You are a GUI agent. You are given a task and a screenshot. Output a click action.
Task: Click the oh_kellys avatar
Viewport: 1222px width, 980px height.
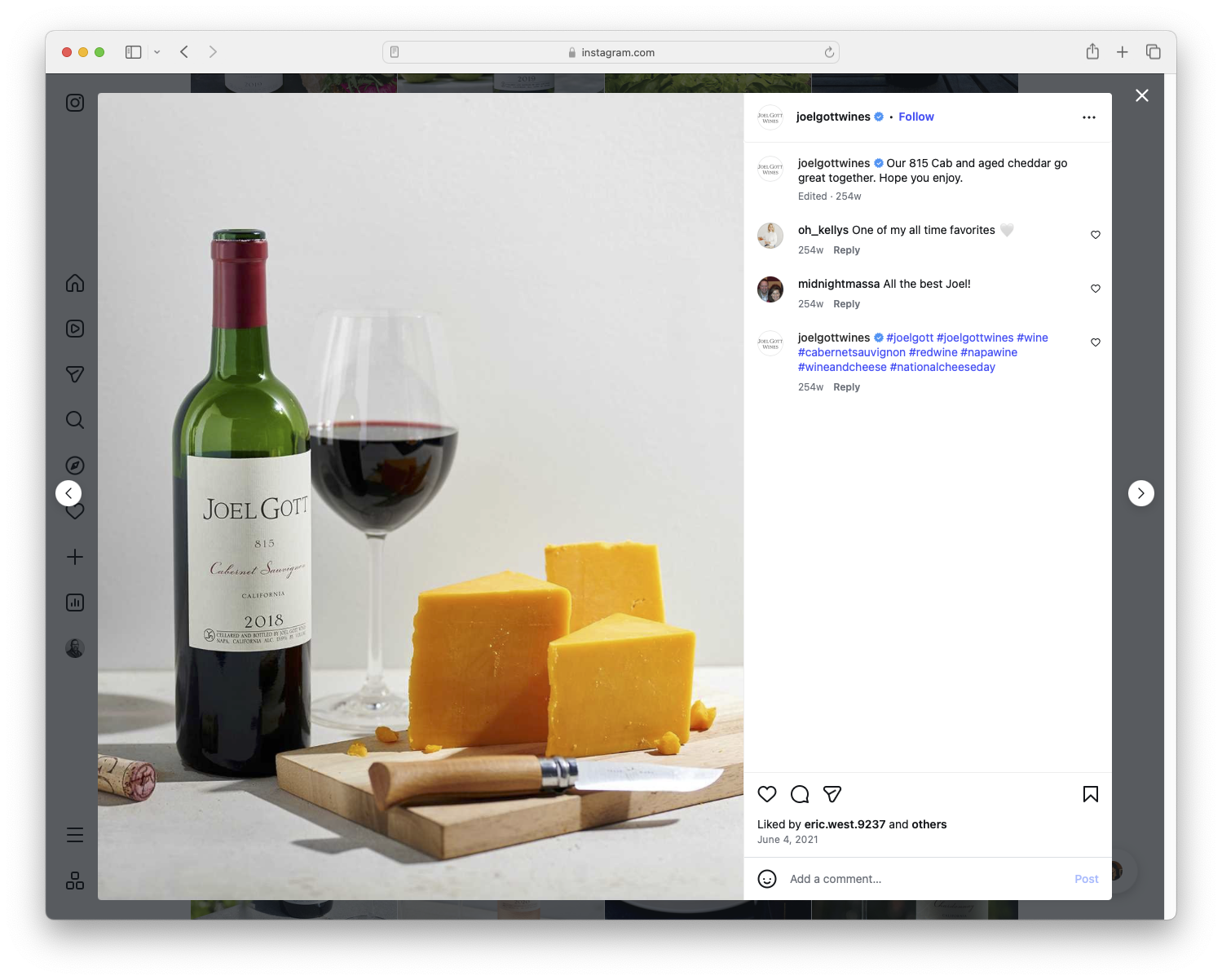(770, 236)
